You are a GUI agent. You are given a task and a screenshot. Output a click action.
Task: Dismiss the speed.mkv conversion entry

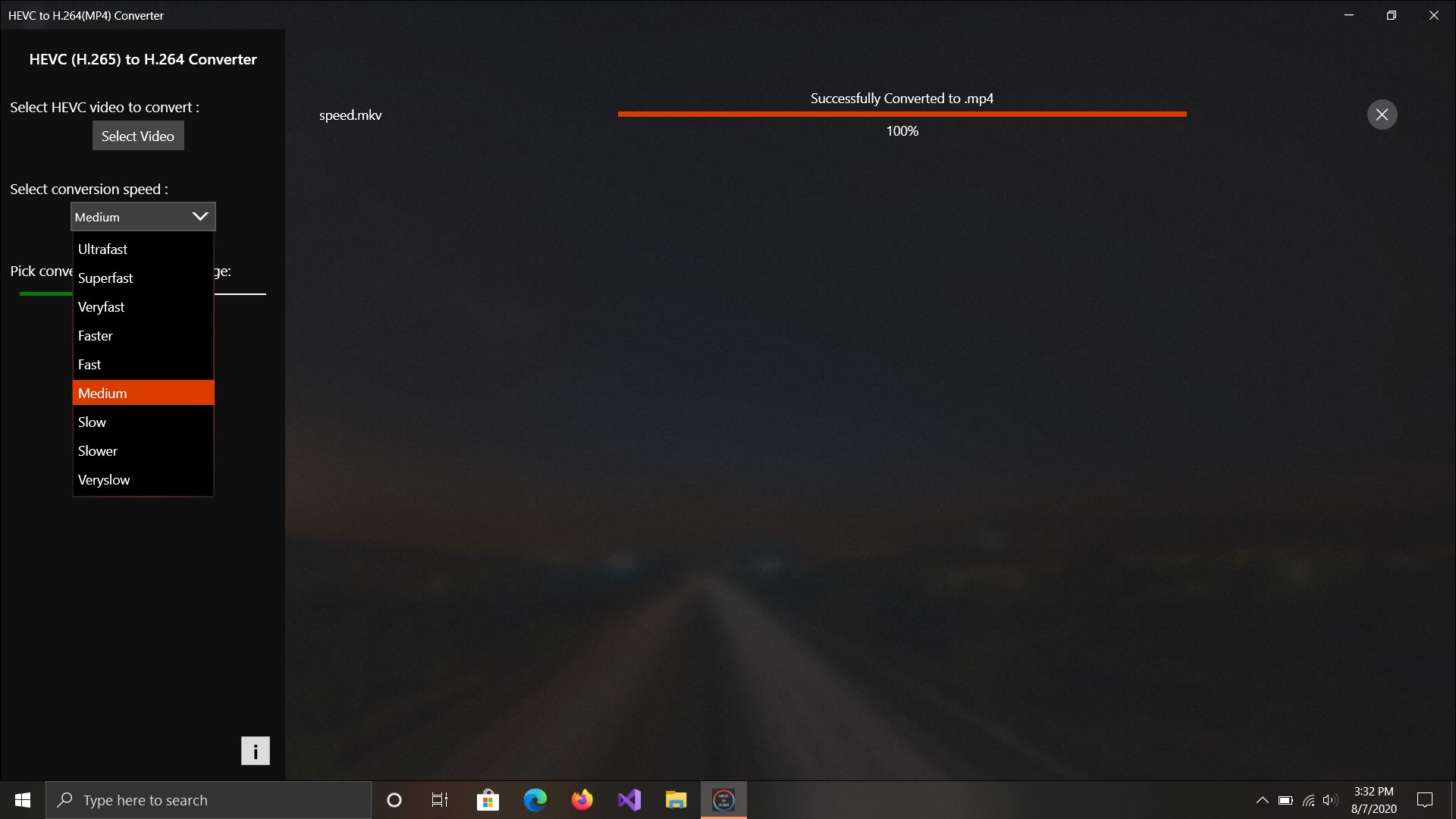point(1381,114)
